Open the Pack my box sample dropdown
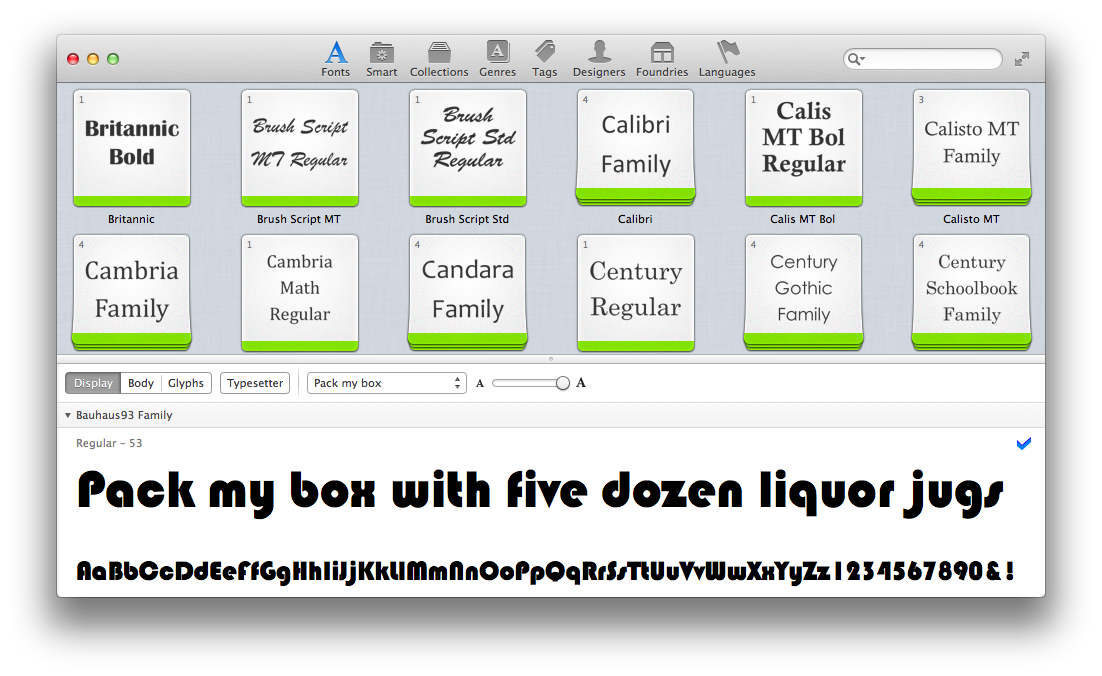 point(387,383)
